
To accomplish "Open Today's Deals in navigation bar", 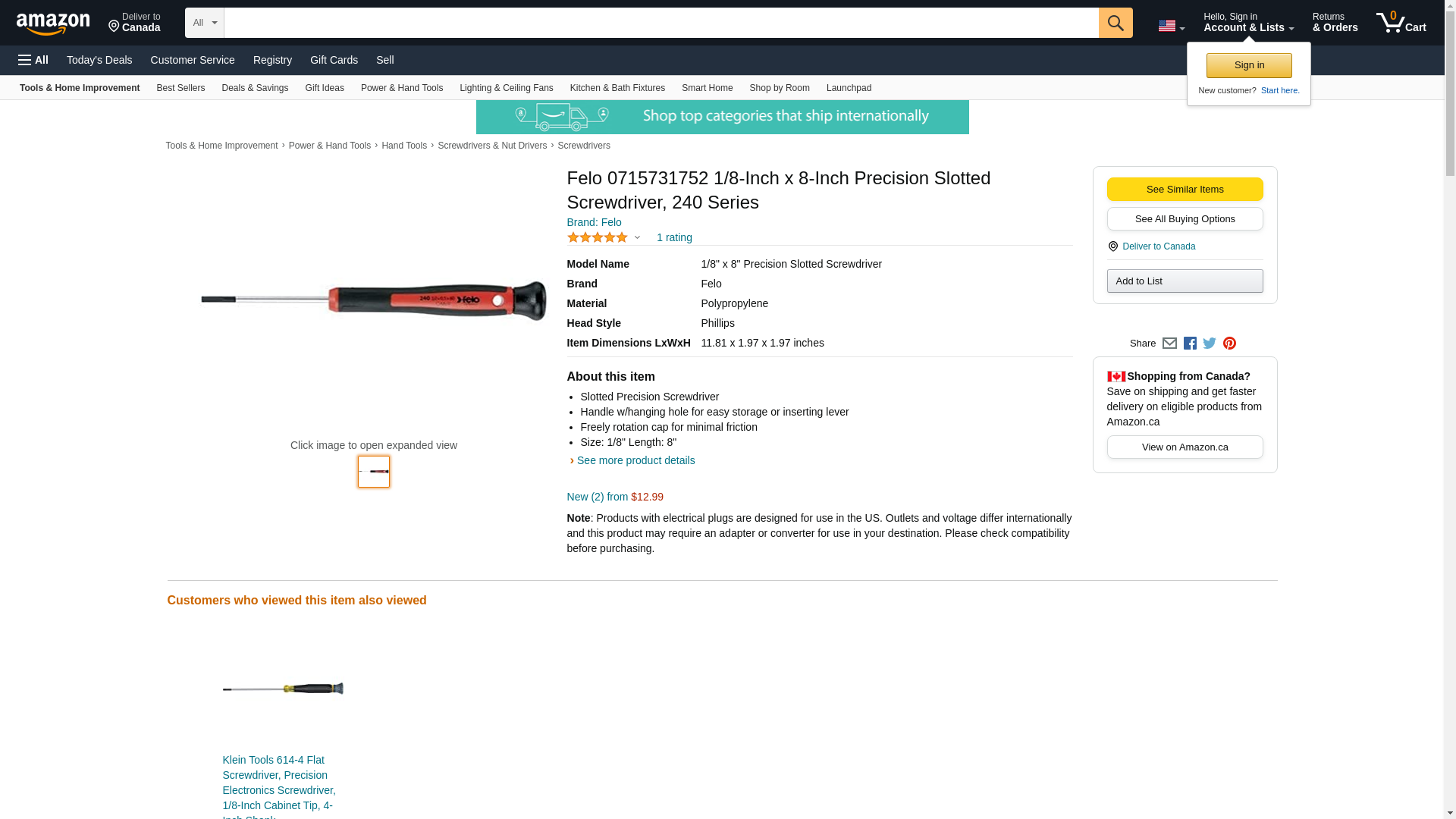I will pos(99,60).
